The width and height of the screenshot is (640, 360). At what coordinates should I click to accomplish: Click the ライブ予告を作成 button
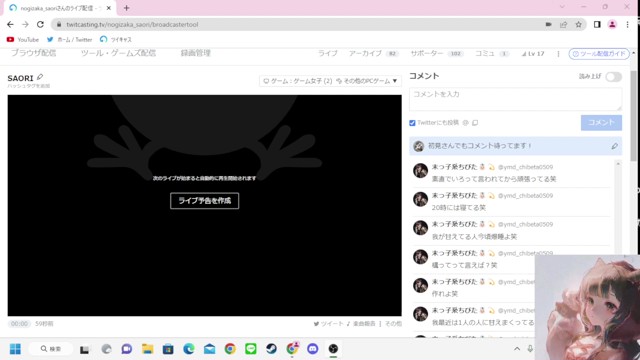(x=204, y=200)
